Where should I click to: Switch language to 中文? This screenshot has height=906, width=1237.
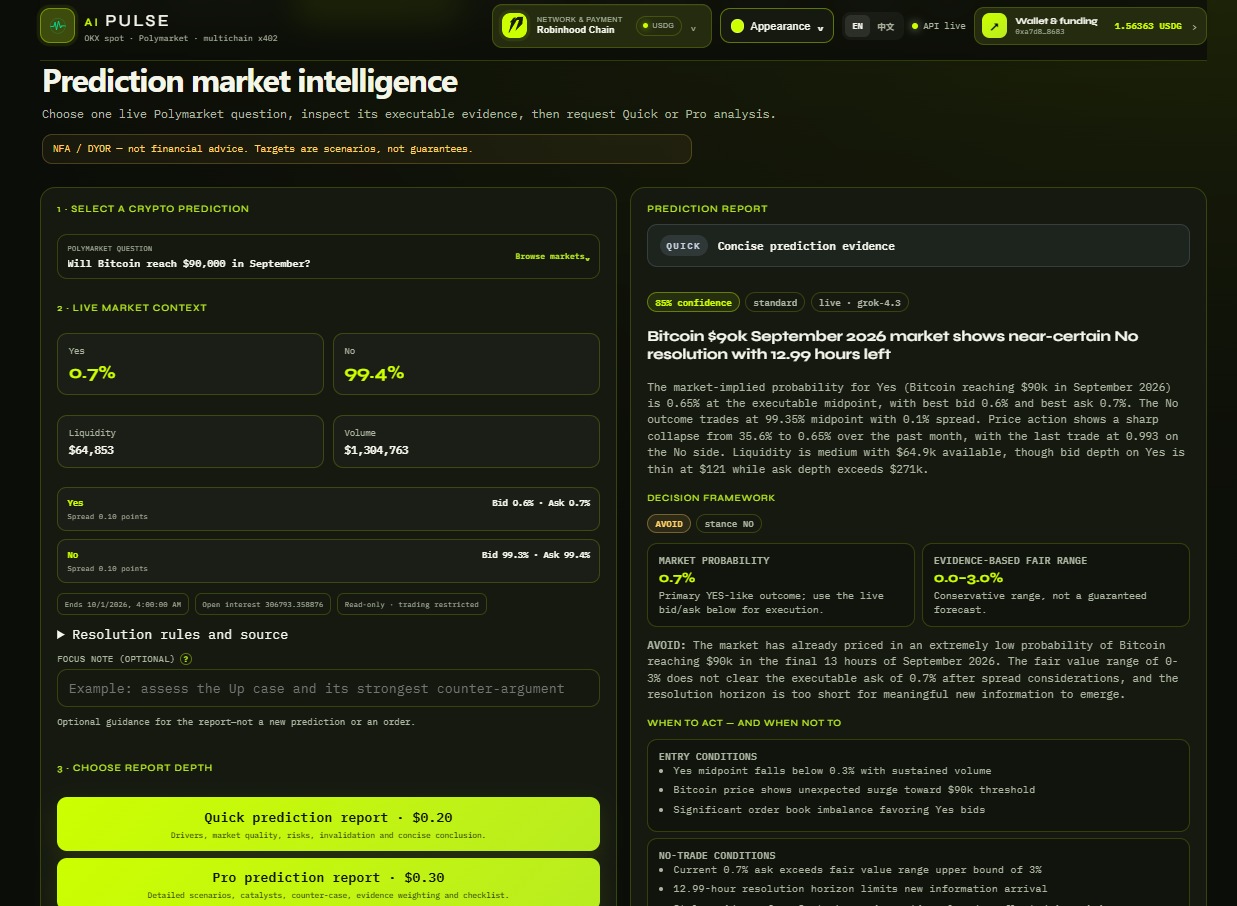click(x=886, y=26)
